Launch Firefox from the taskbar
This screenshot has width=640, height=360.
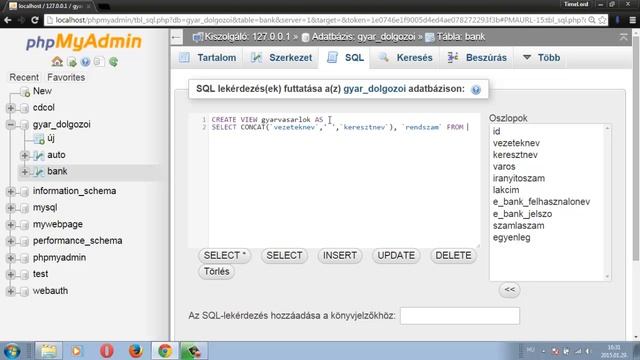[136, 351]
